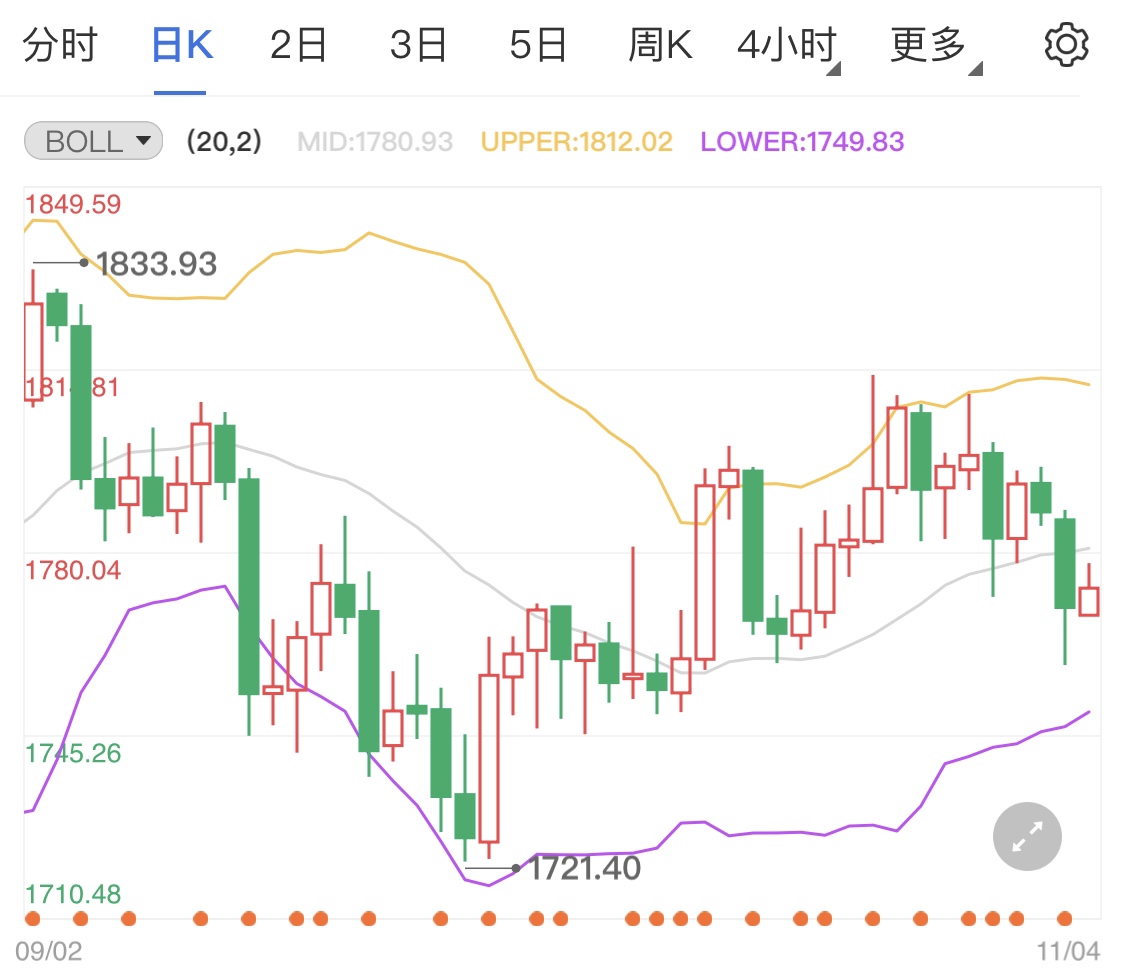Click the MID:1780.93 value label

point(375,141)
